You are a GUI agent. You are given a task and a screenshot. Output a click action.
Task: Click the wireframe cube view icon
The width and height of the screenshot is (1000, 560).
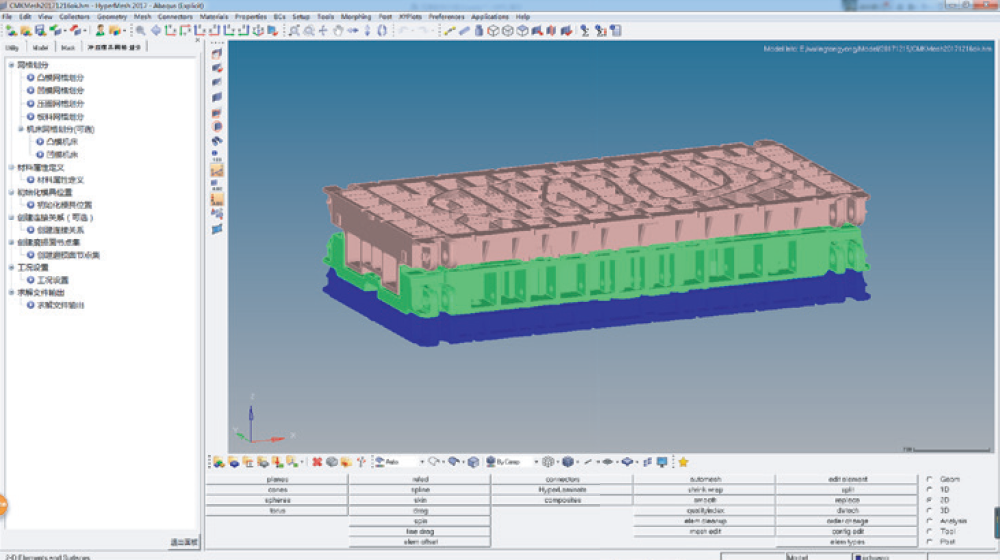507,31
